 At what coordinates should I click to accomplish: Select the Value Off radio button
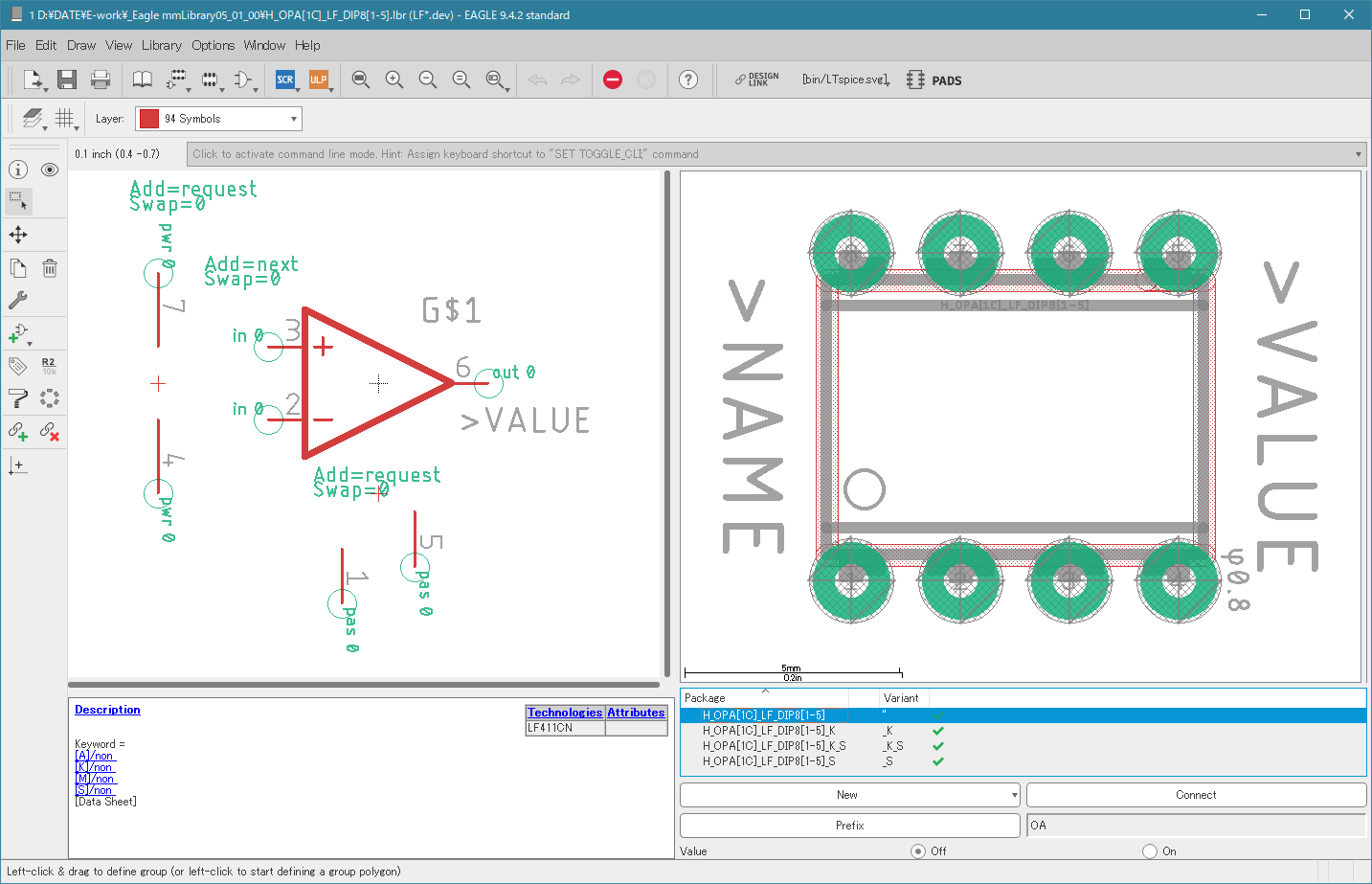click(x=918, y=850)
